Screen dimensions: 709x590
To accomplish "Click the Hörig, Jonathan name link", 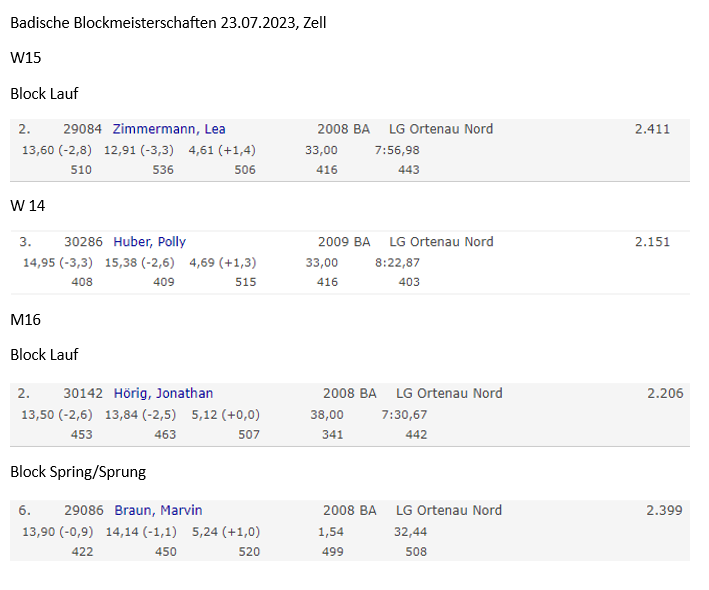I will (x=163, y=393).
